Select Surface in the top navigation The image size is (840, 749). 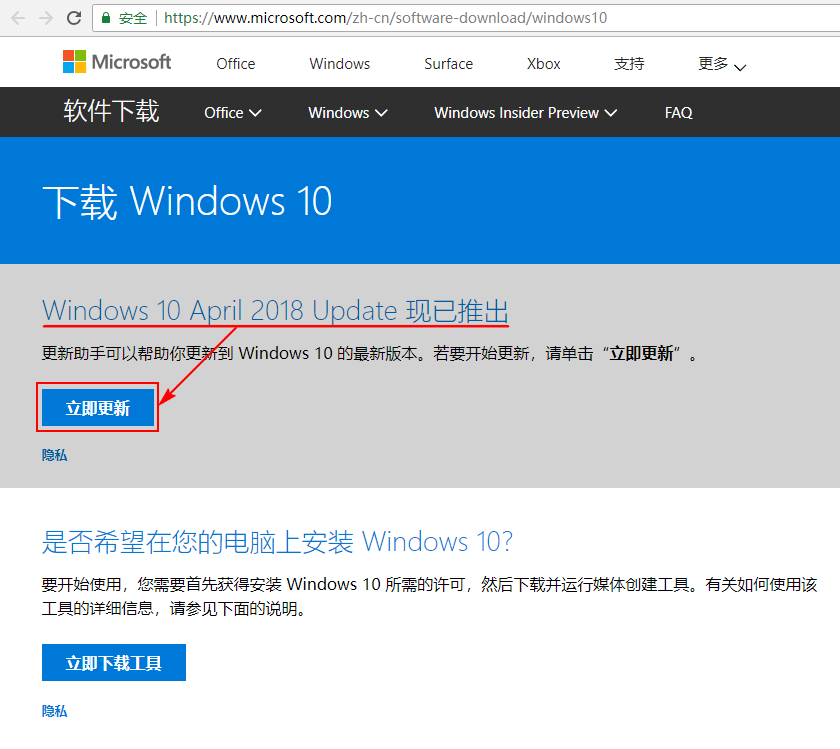[448, 64]
